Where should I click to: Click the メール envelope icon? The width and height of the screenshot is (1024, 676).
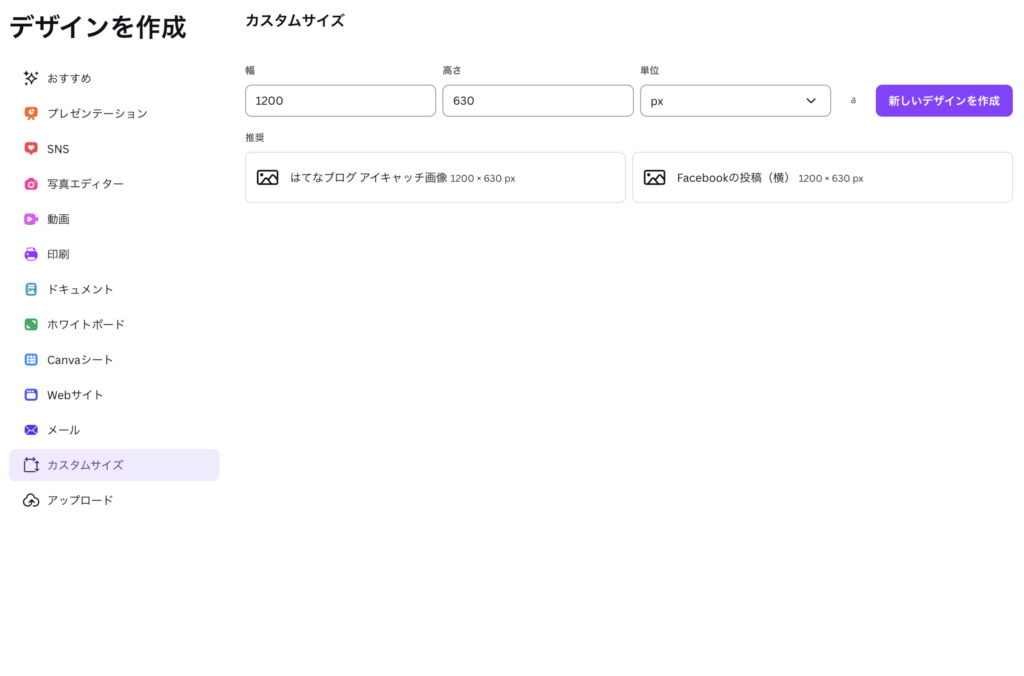coord(31,430)
